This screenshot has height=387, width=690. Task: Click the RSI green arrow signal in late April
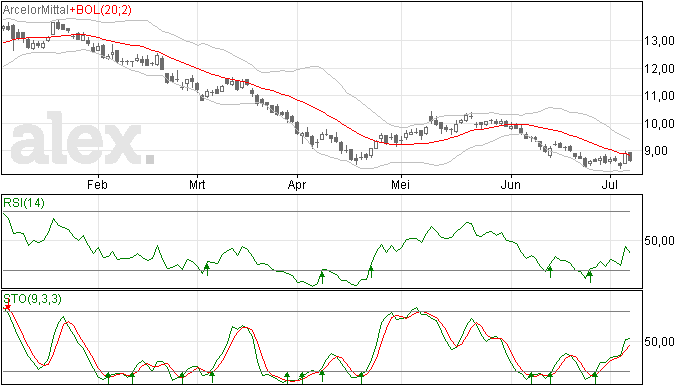click(371, 272)
